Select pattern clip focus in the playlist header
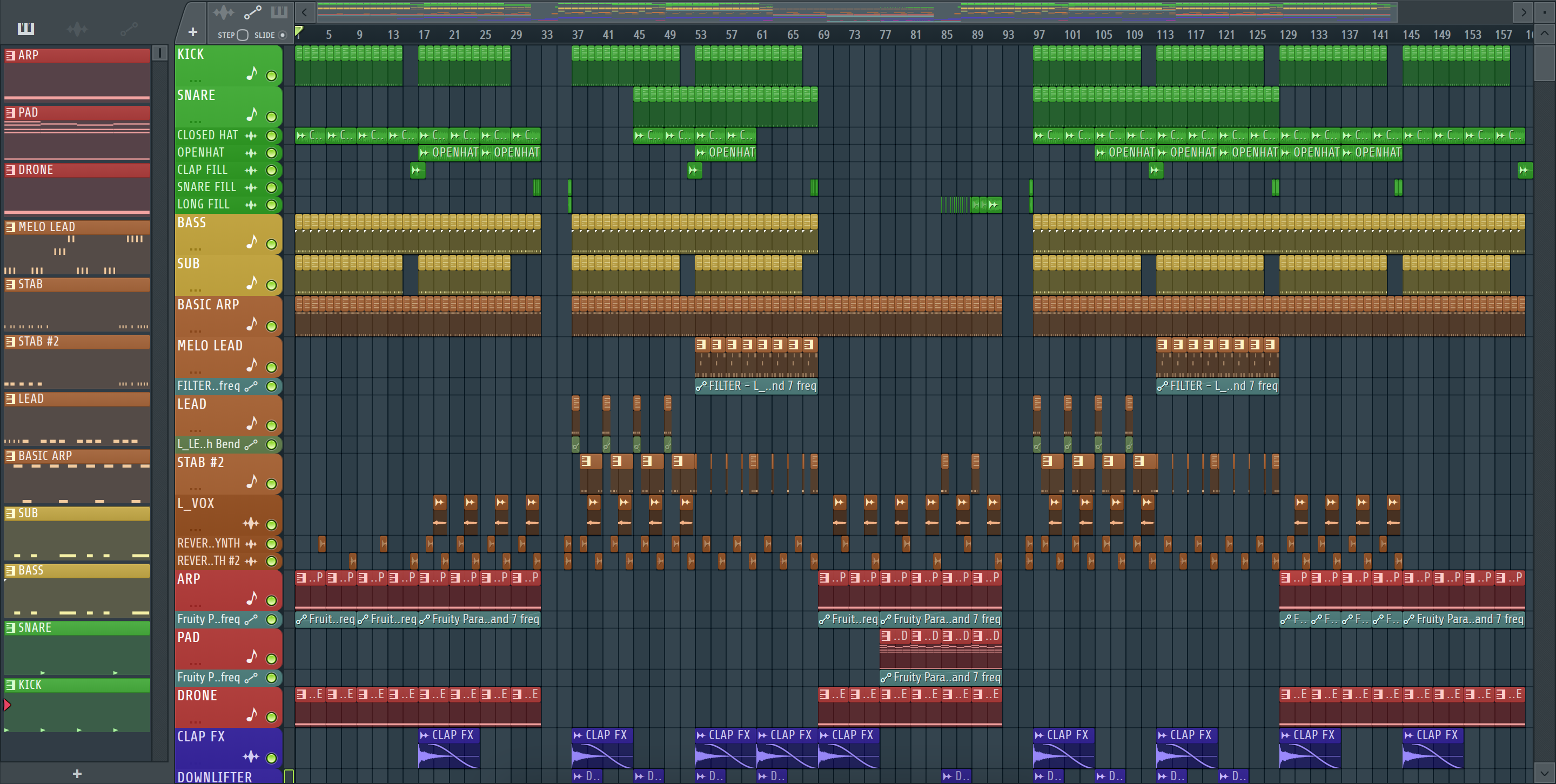Image resolution: width=1556 pixels, height=784 pixels. point(279,12)
